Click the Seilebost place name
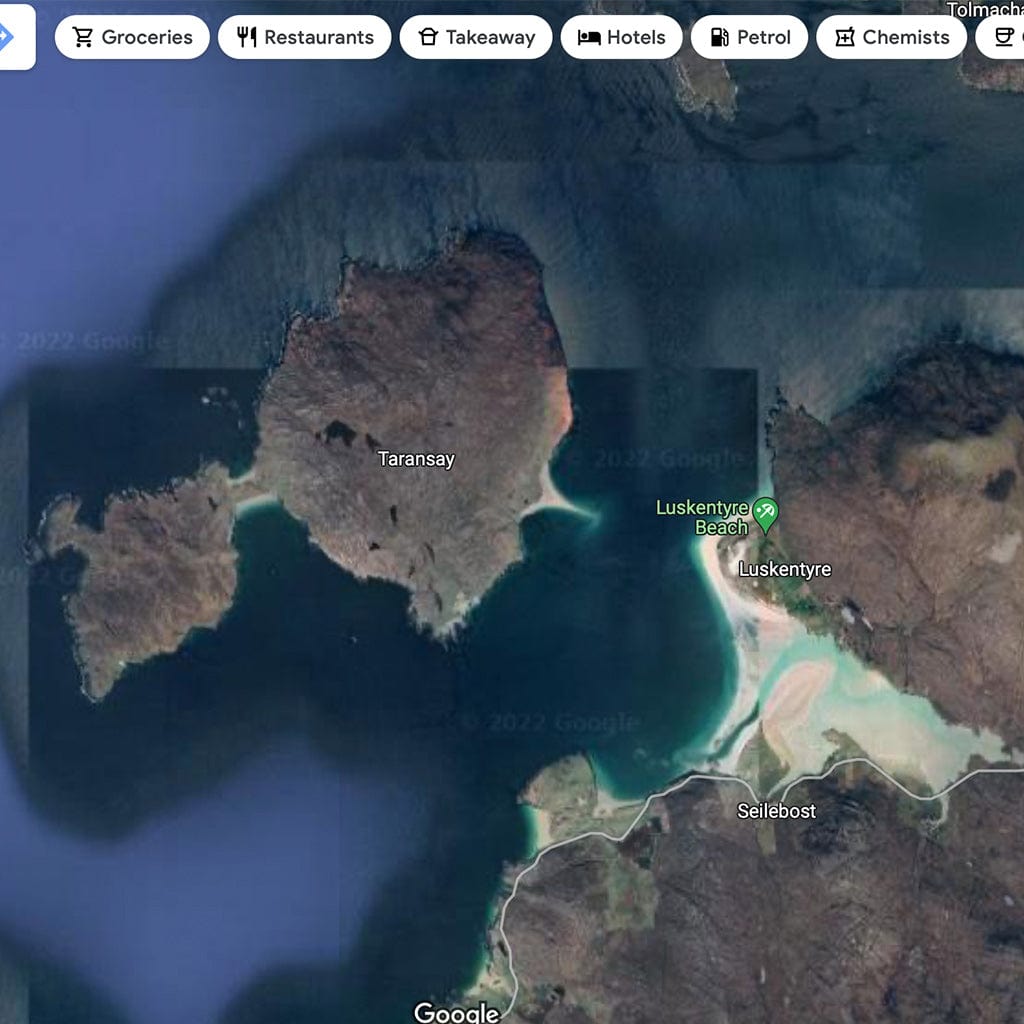The width and height of the screenshot is (1024, 1024). (x=776, y=811)
